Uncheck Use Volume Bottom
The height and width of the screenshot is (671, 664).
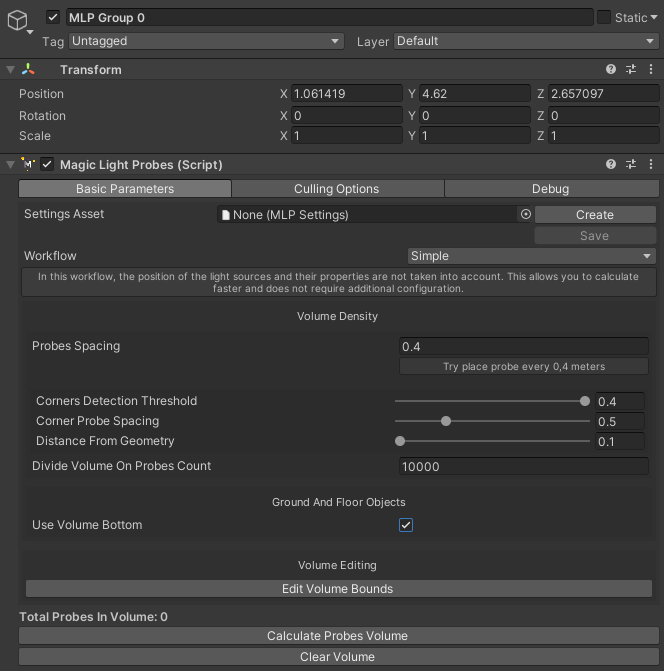(x=406, y=525)
